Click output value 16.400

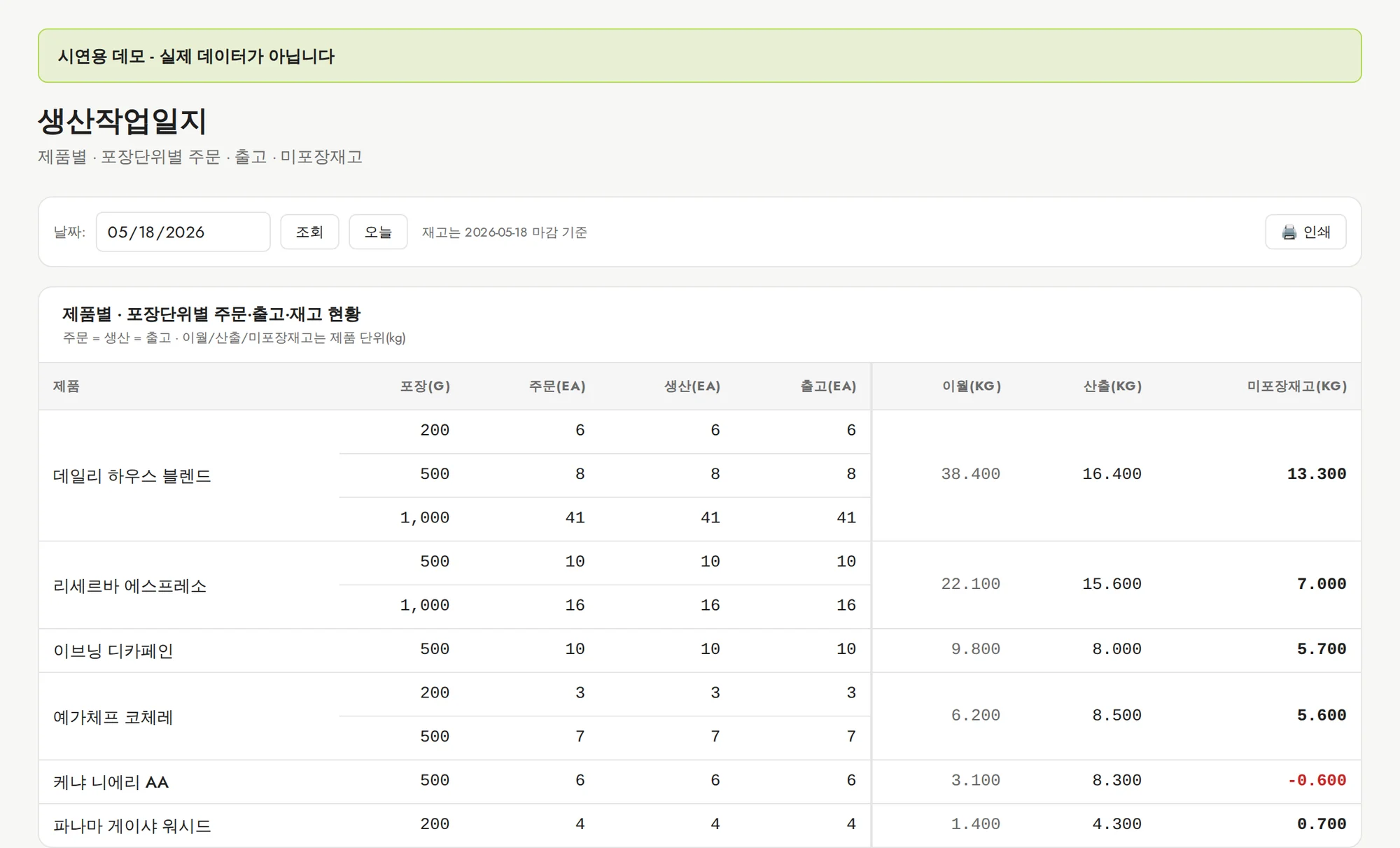(1112, 474)
